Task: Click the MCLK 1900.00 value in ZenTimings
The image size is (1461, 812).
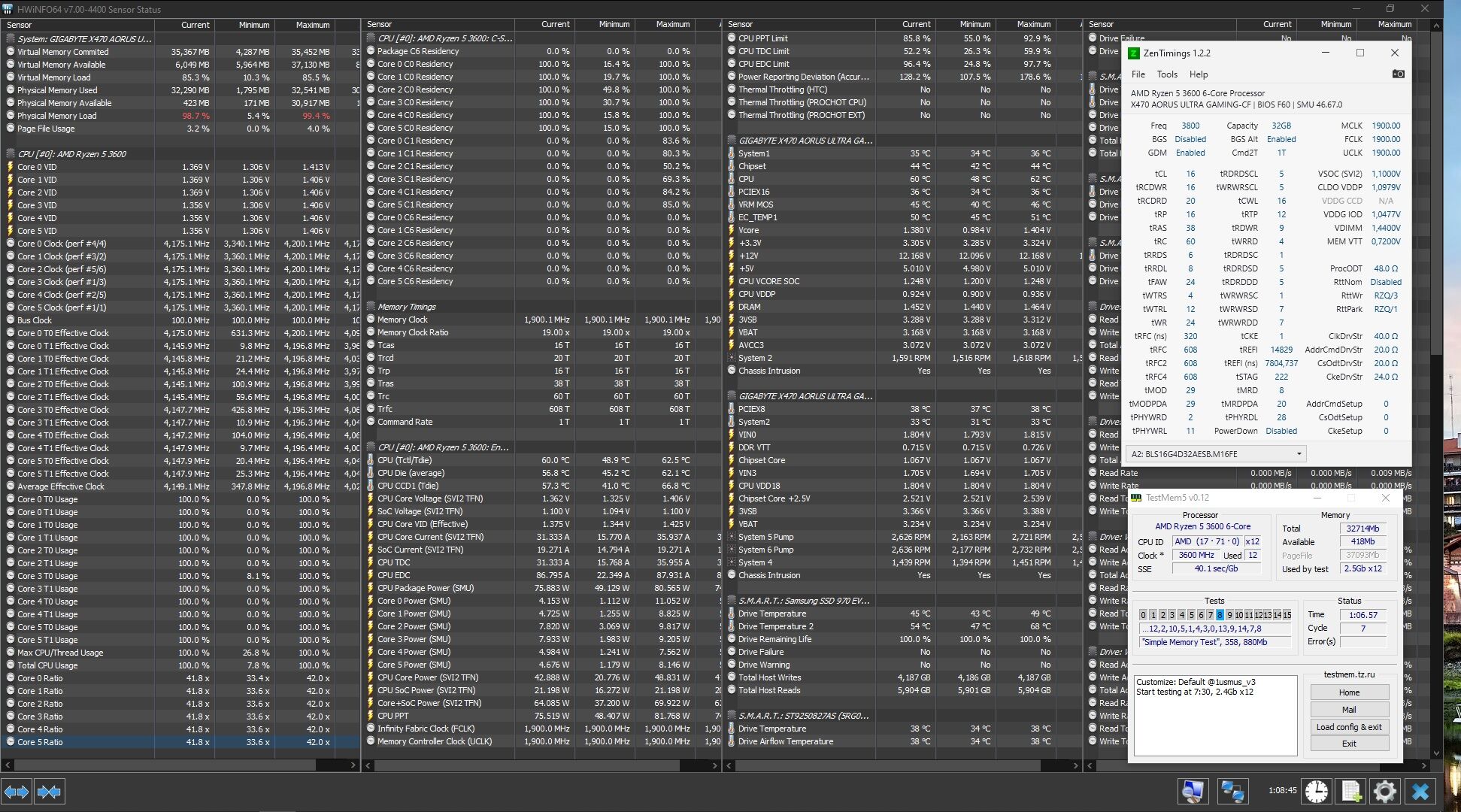Action: pos(1386,126)
